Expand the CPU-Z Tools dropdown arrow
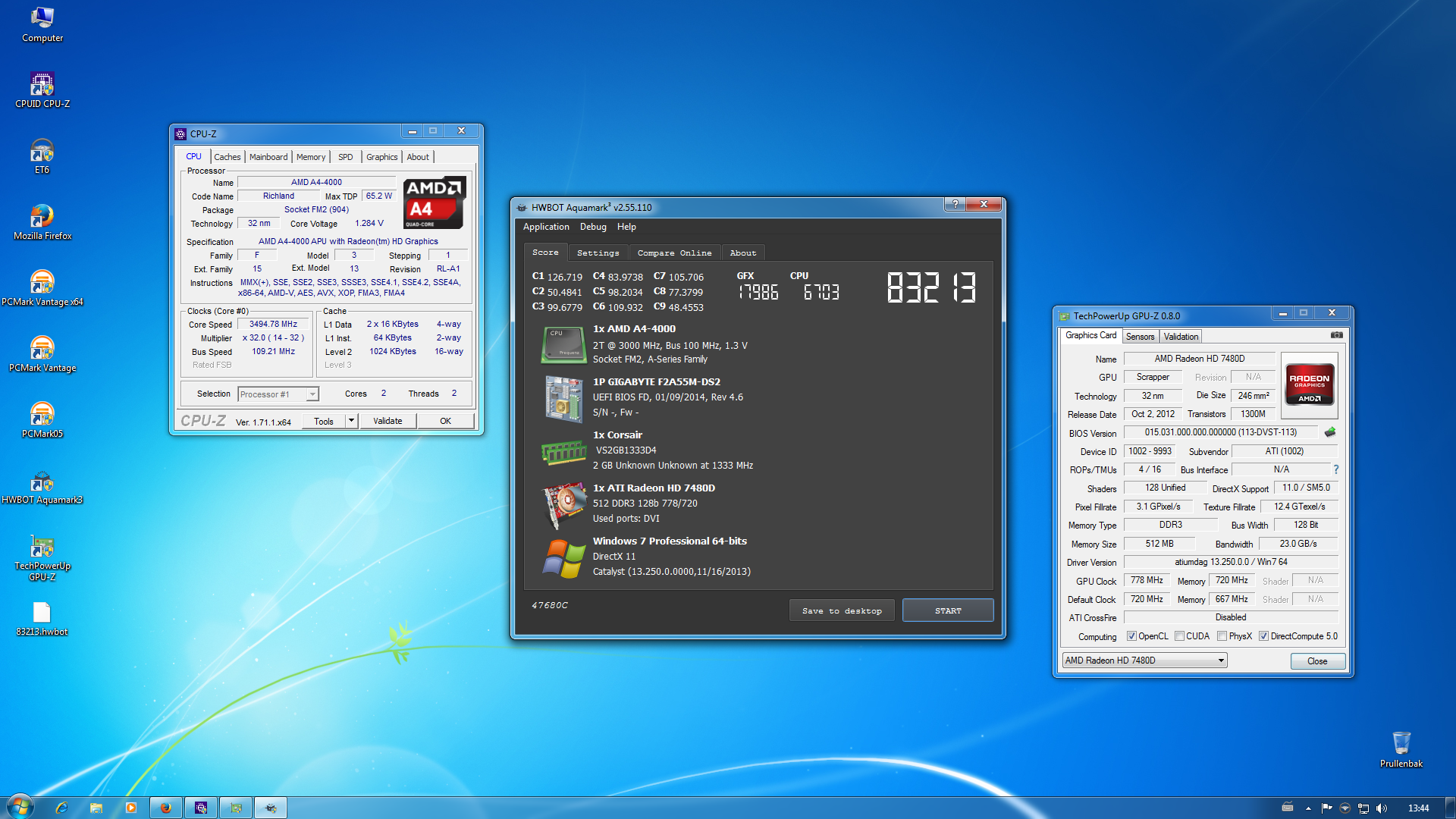The image size is (1456, 819). pyautogui.click(x=351, y=421)
